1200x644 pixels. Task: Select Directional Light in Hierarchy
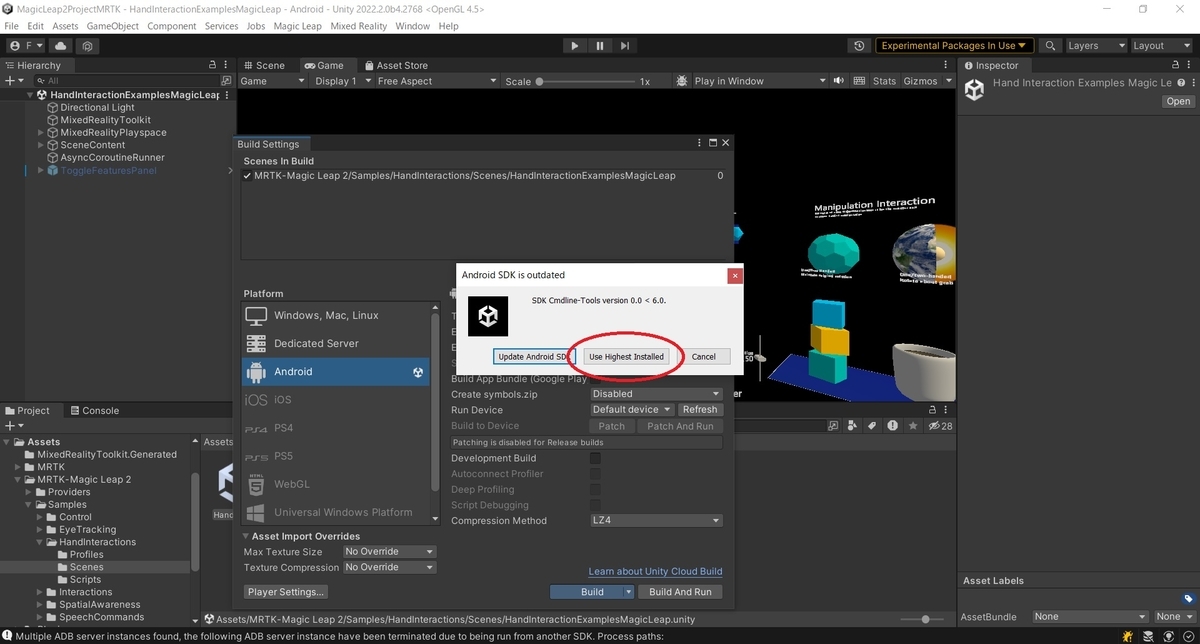point(97,107)
